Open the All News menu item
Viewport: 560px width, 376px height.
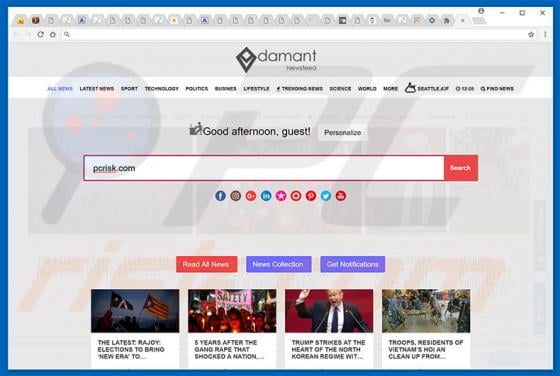[x=60, y=89]
